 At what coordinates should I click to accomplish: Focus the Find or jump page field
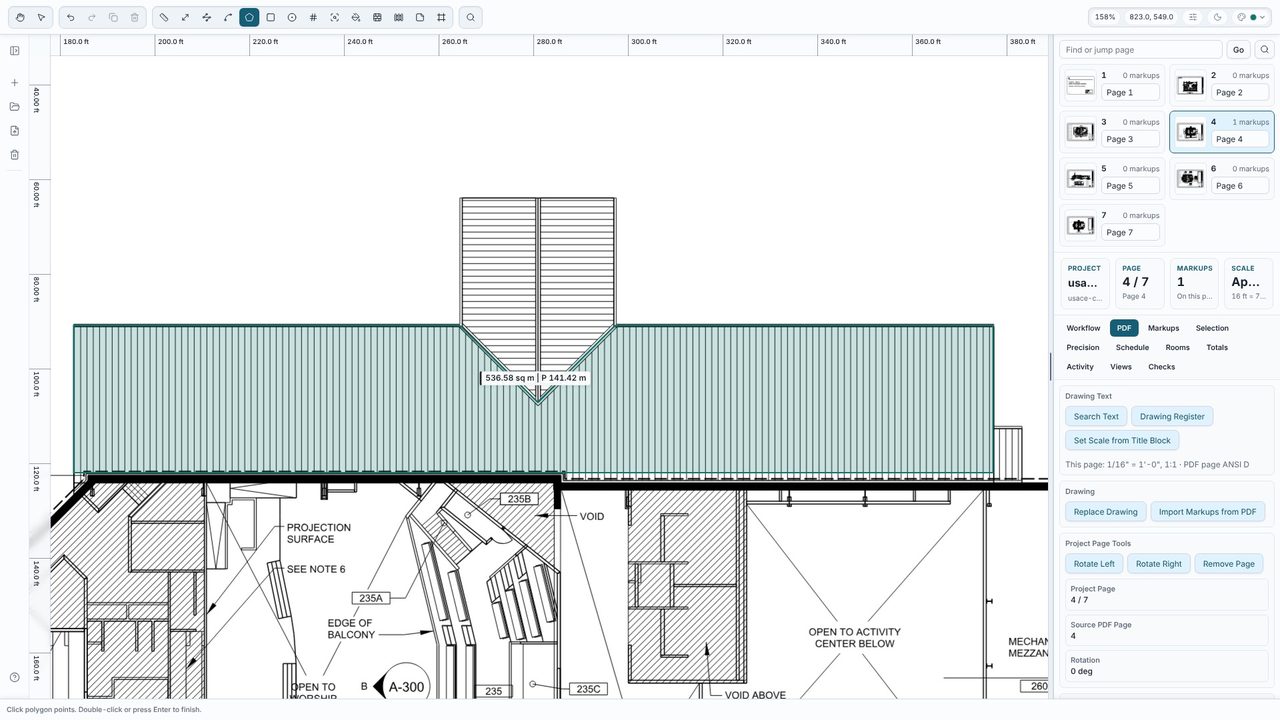[1141, 49]
